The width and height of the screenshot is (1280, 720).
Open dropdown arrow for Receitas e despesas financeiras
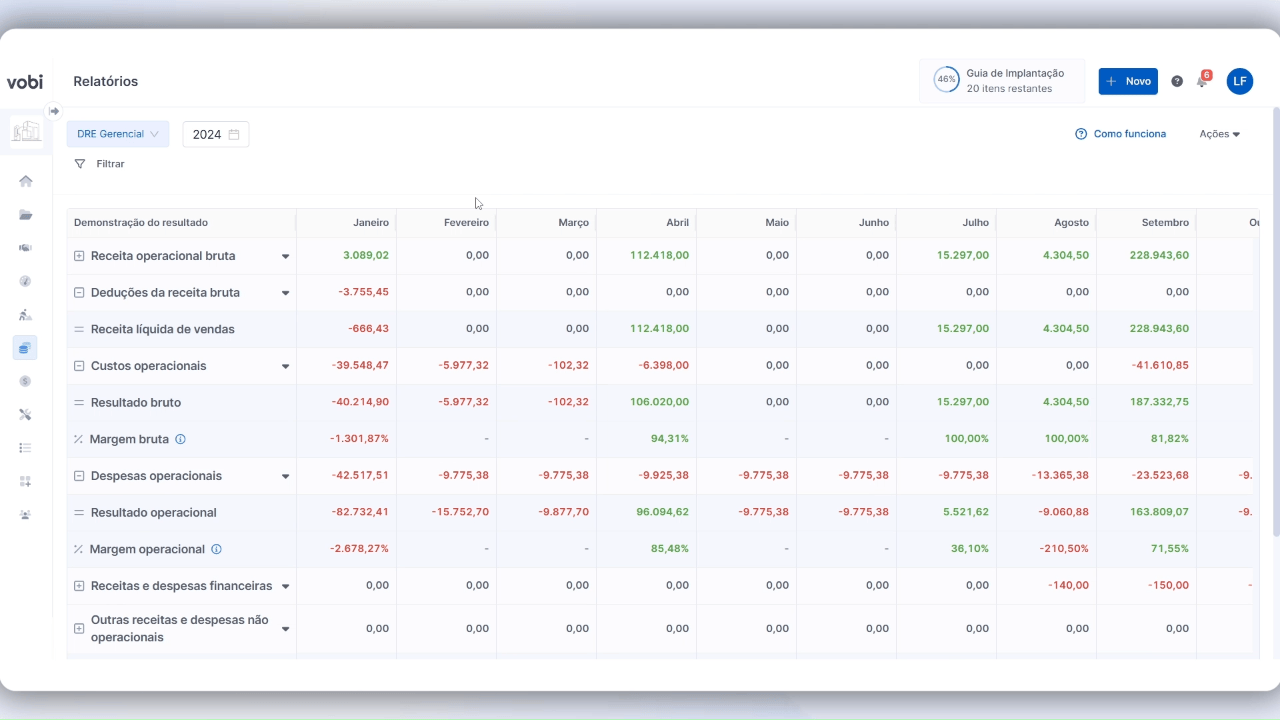285,587
